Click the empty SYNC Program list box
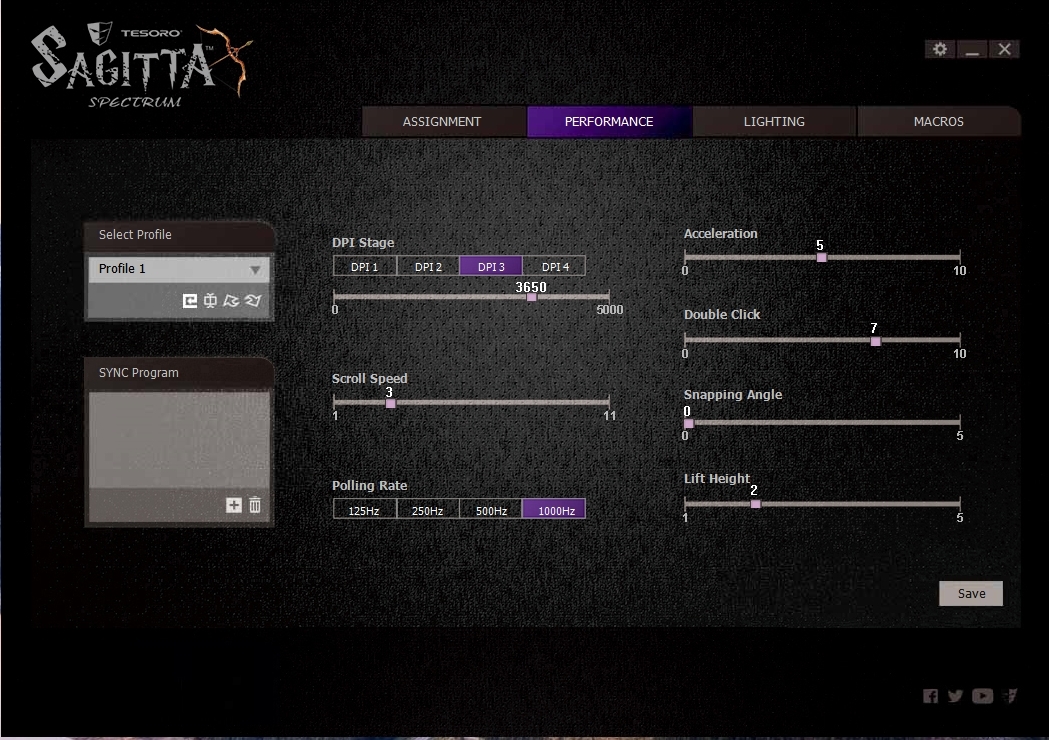The width and height of the screenshot is (1049, 740). pos(179,440)
